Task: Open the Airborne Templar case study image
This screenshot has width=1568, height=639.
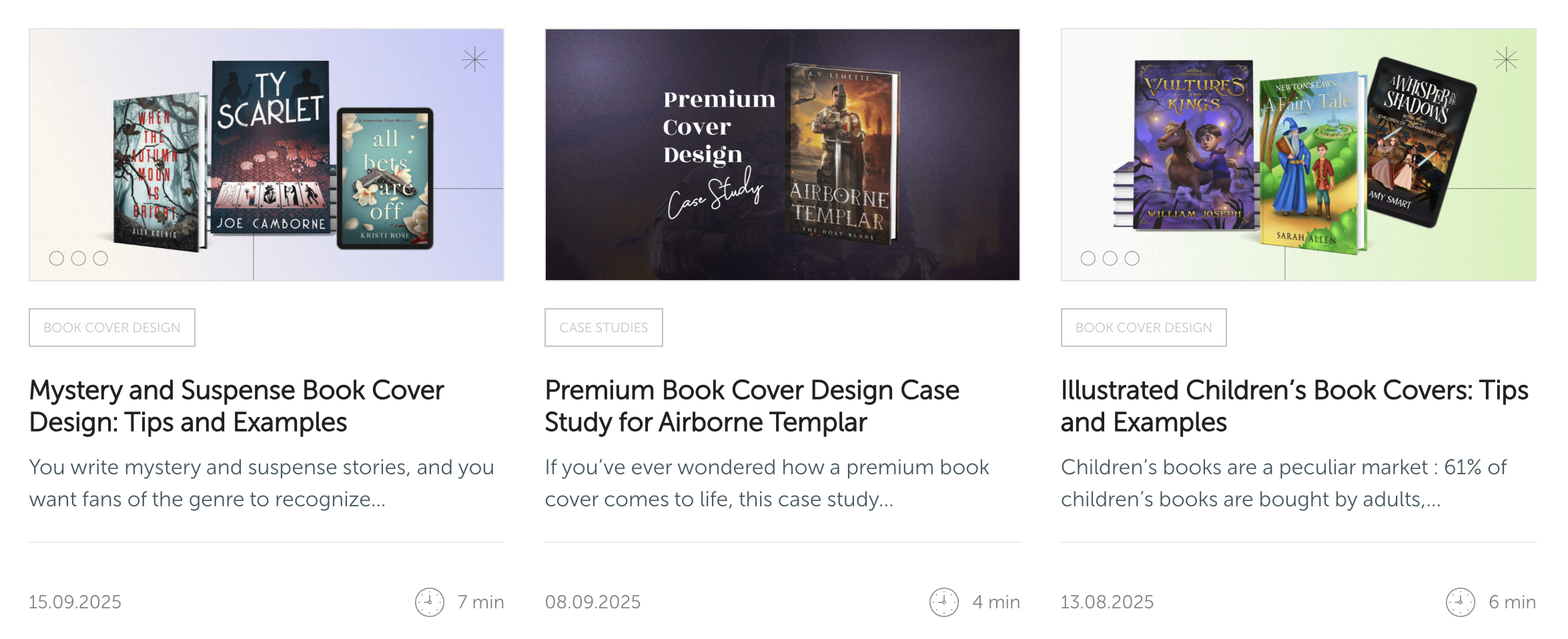Action: [x=782, y=155]
